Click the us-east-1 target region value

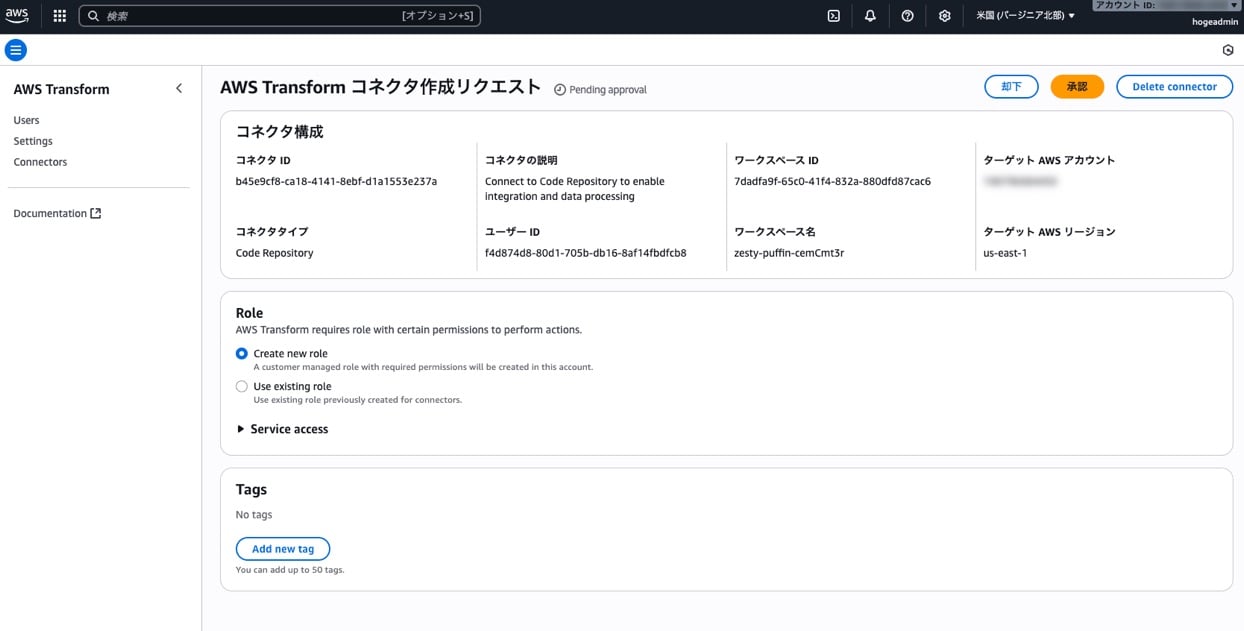1005,253
